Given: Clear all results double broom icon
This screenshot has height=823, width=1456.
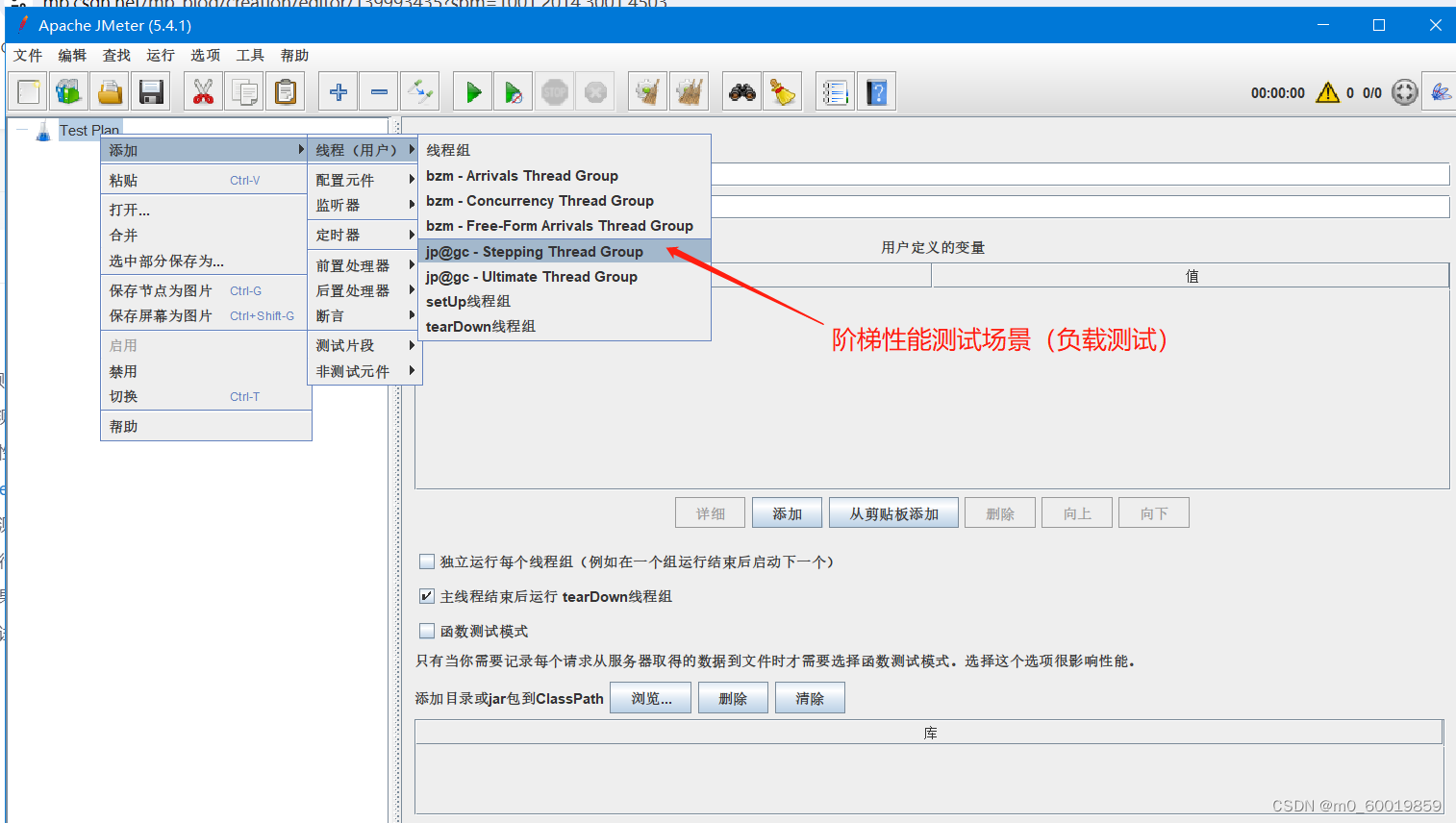Looking at the screenshot, I should [x=689, y=92].
